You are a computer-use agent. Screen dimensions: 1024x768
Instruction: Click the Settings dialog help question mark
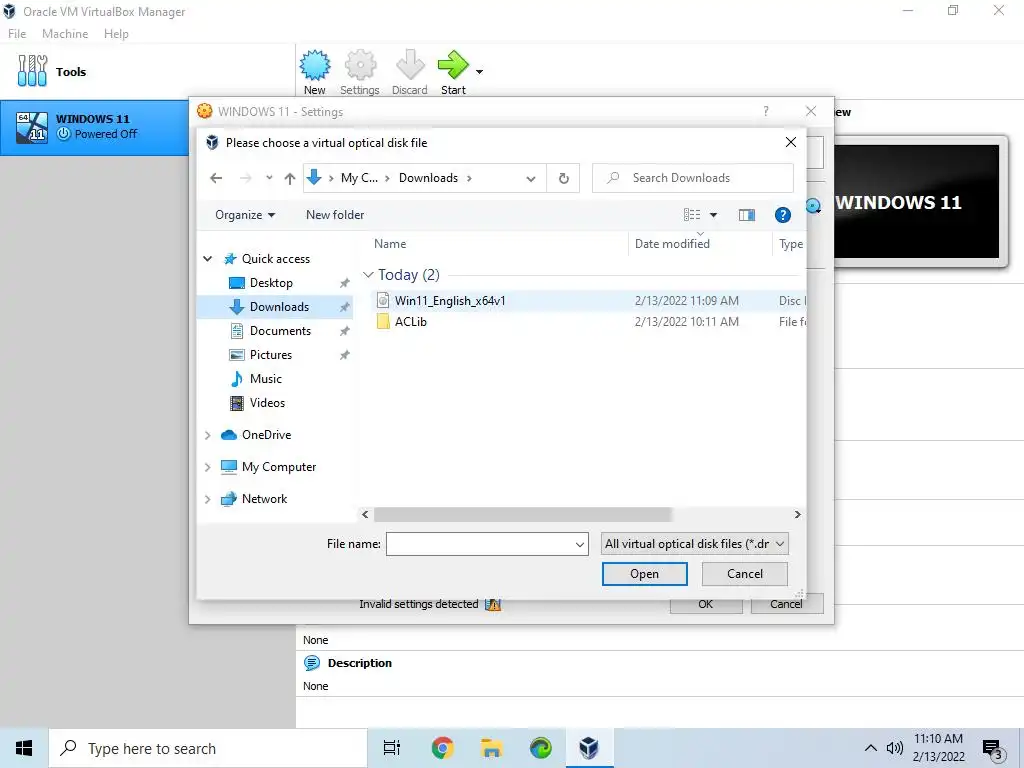(x=765, y=112)
